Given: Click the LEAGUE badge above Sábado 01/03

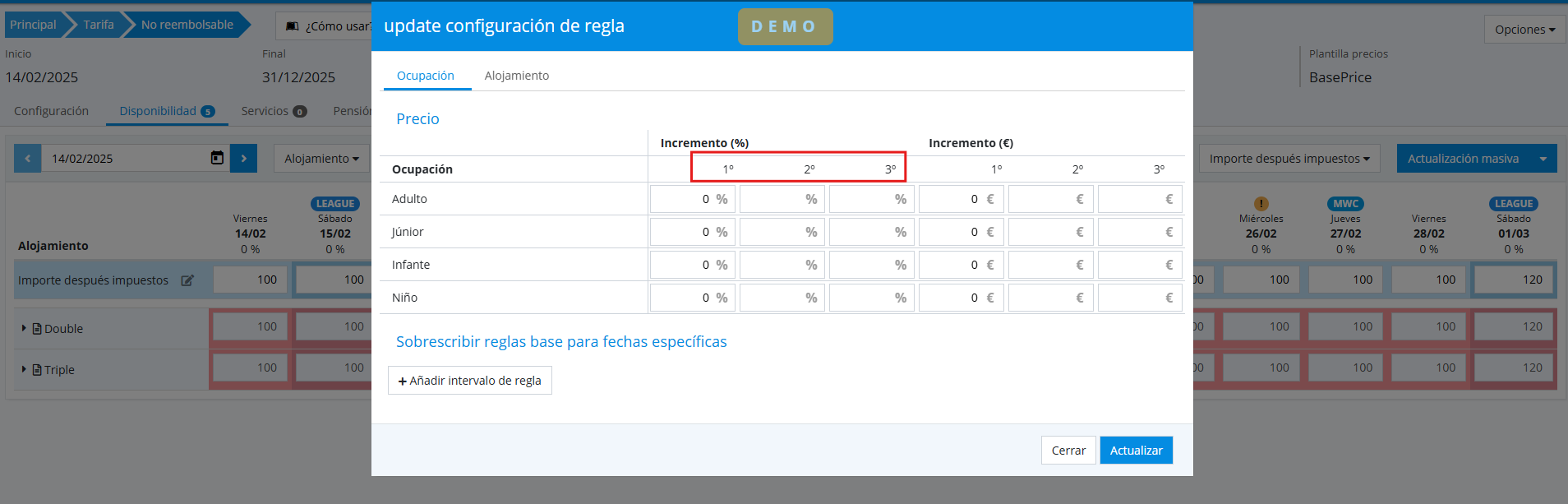Looking at the screenshot, I should point(1513,204).
